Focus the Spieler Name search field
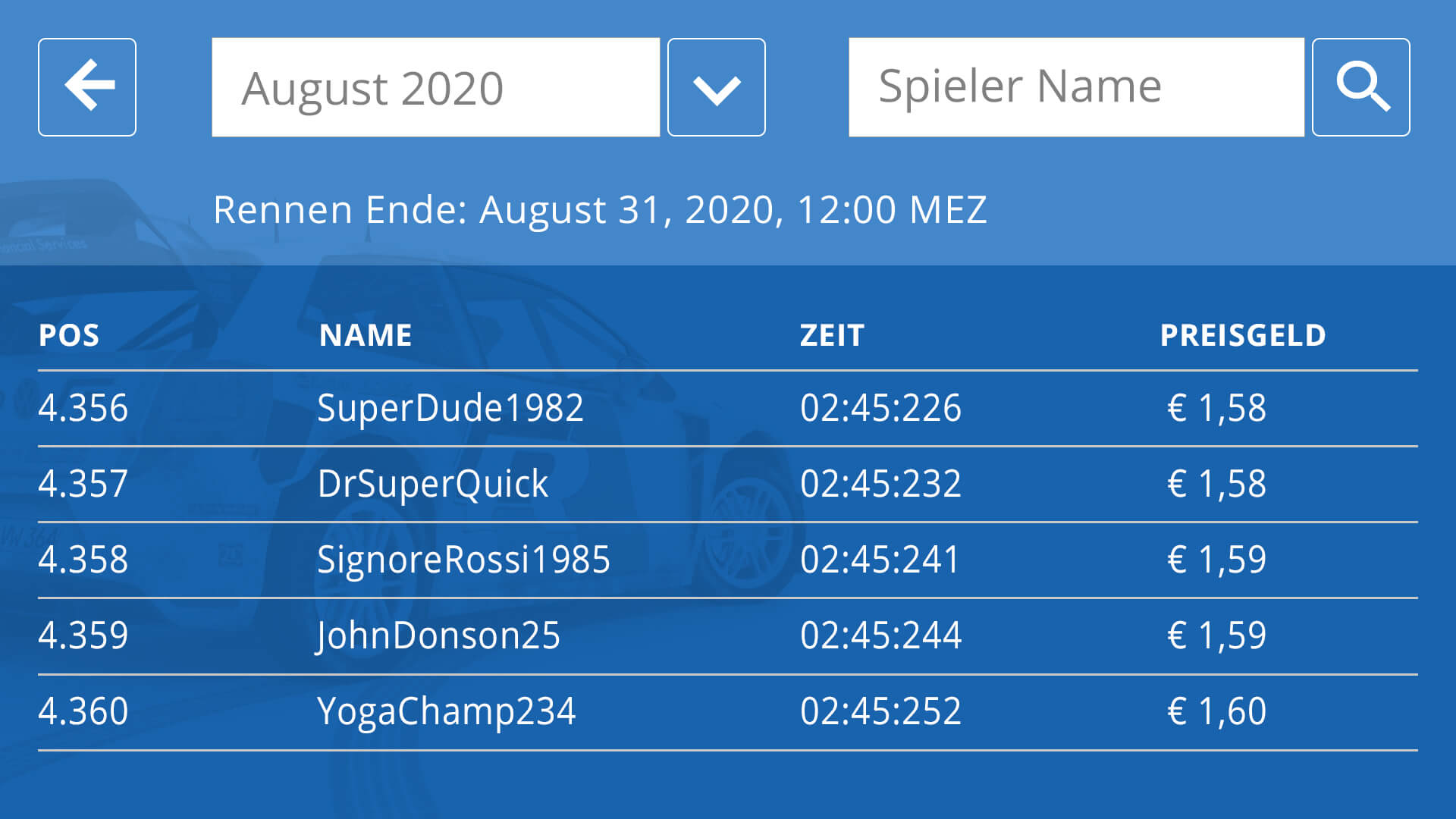Screen dimensions: 1456x819 pos(1077,87)
